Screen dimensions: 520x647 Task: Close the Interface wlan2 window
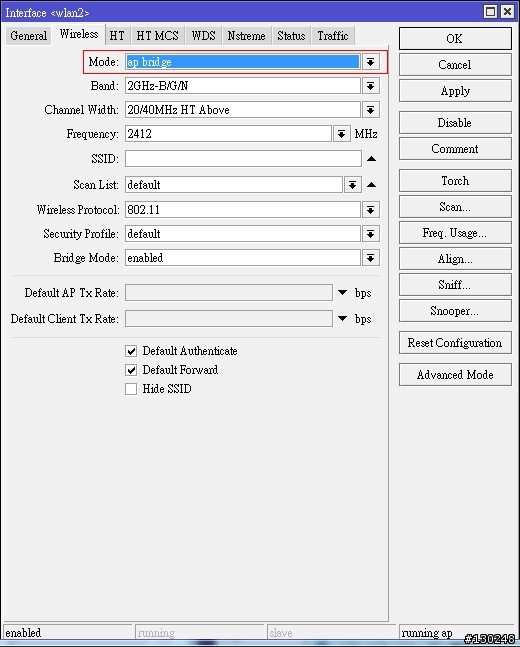point(507,12)
